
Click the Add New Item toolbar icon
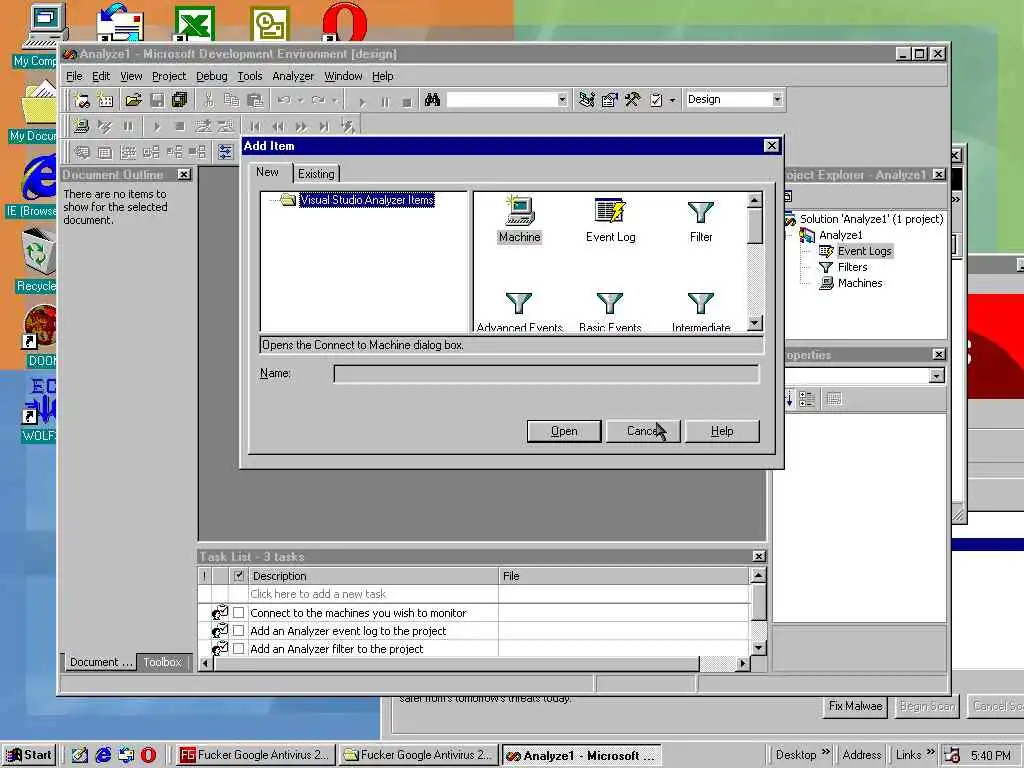[105, 100]
